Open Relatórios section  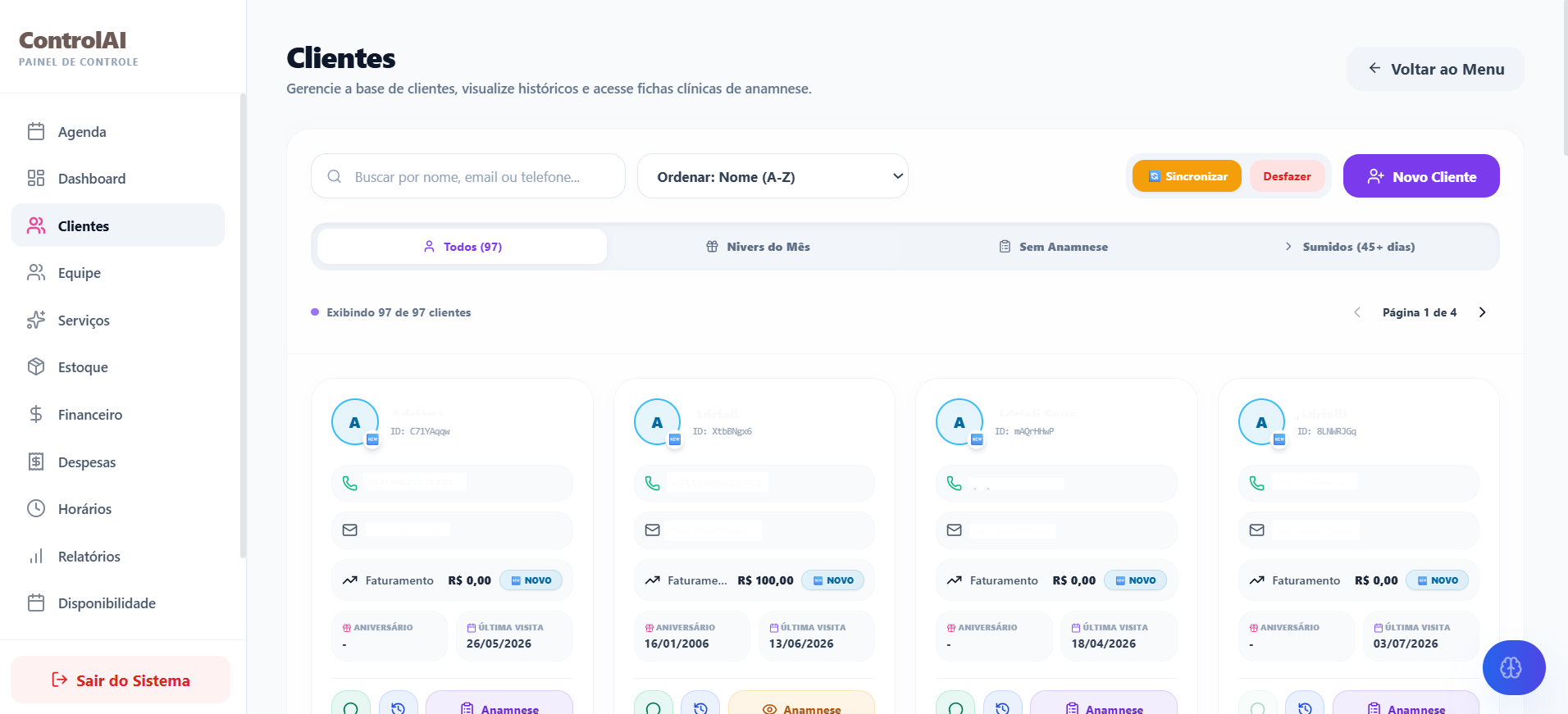117,556
